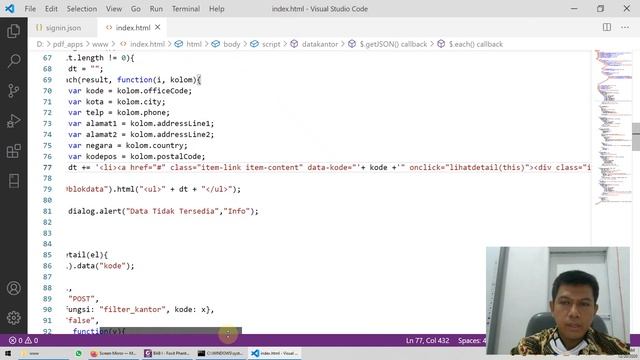Click the Ln 77, Col 432 status item

tap(427, 340)
